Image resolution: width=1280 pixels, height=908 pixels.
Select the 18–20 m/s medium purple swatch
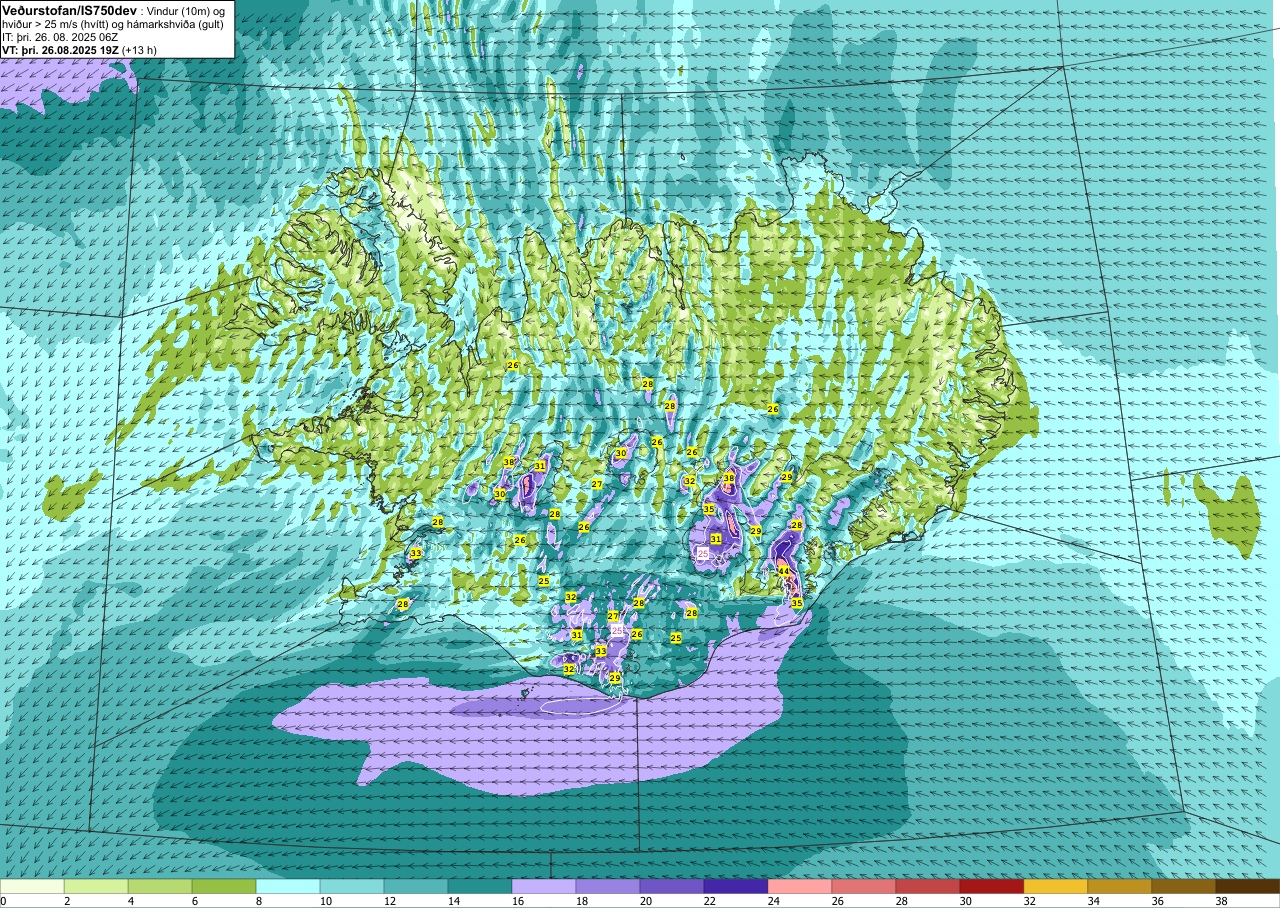tap(608, 886)
